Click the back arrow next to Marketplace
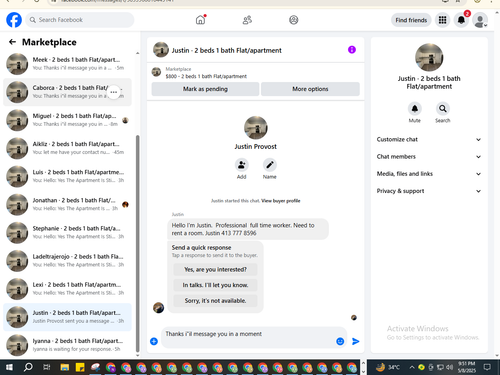This screenshot has width=500, height=375. (12, 42)
